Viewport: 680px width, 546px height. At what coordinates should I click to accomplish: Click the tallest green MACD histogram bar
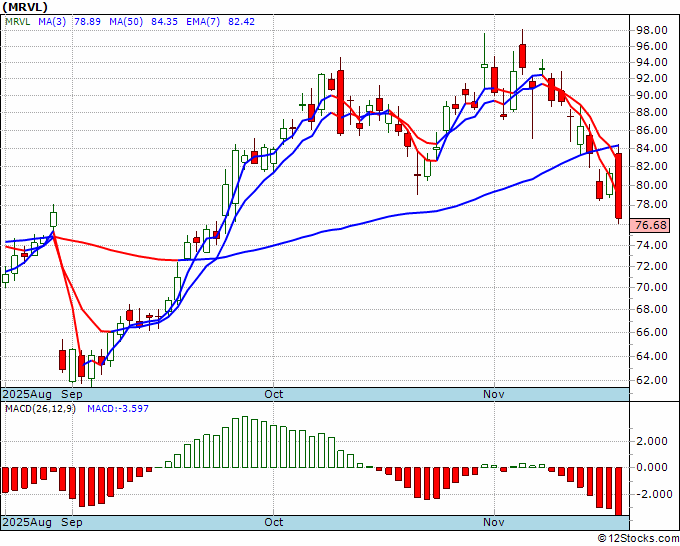(245, 442)
